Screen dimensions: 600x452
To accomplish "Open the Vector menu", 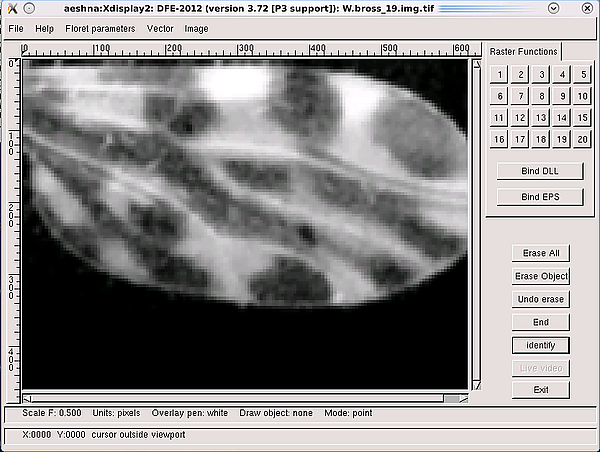I will (x=160, y=29).
